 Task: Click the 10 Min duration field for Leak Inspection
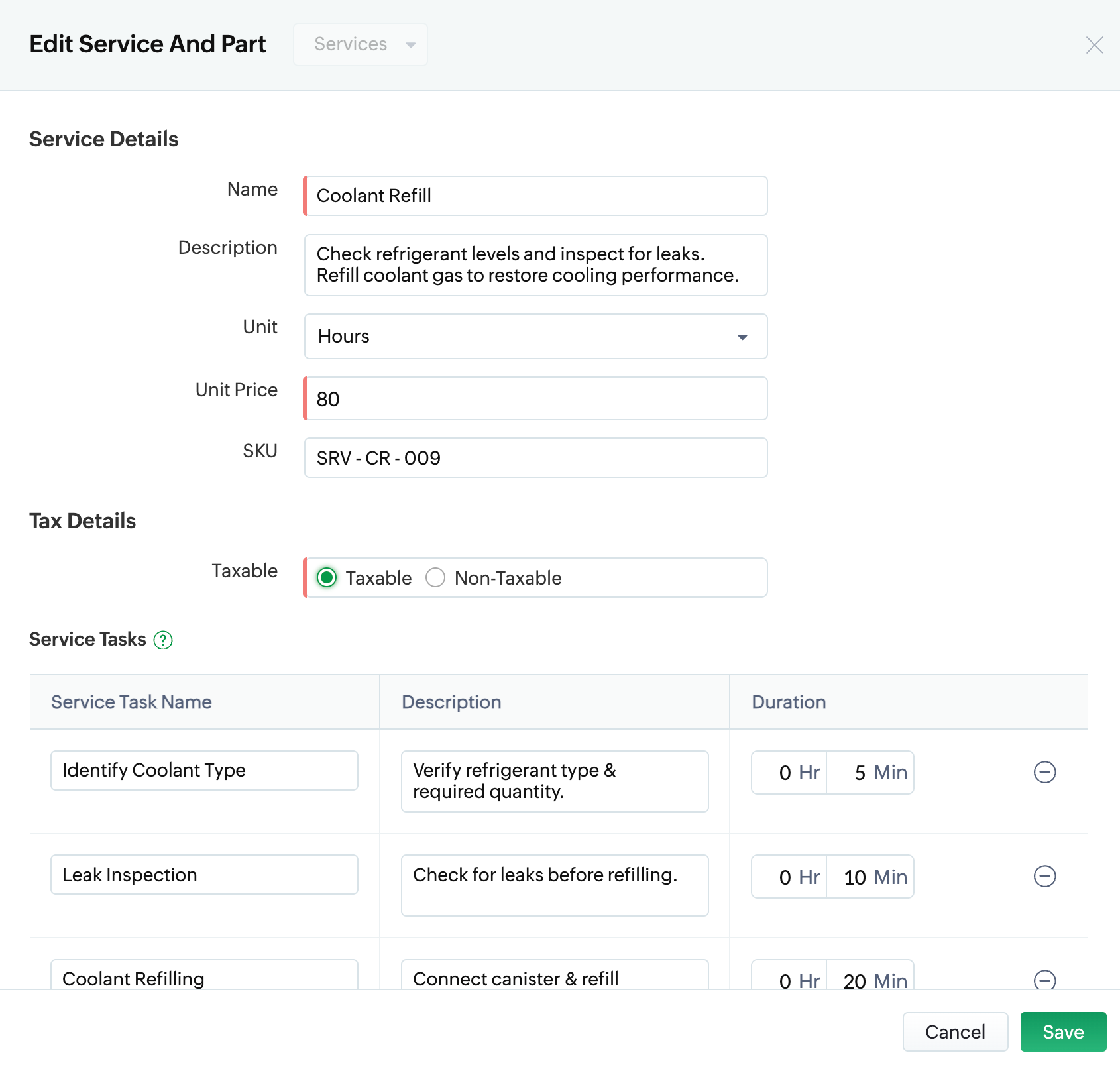tap(870, 877)
